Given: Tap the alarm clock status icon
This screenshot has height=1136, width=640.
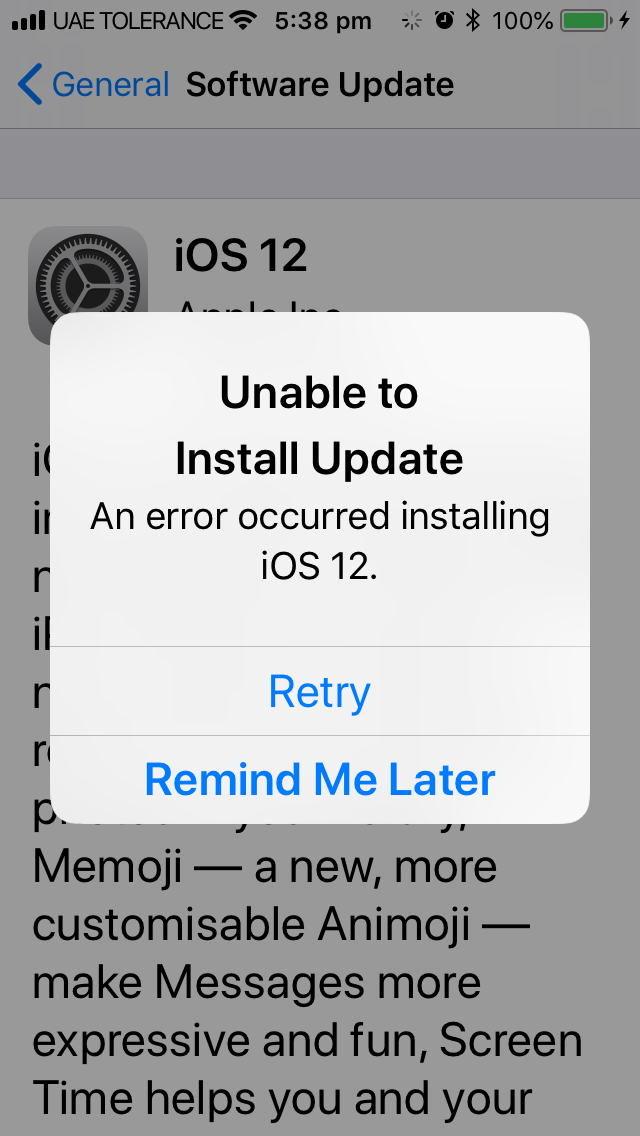Looking at the screenshot, I should click(444, 21).
